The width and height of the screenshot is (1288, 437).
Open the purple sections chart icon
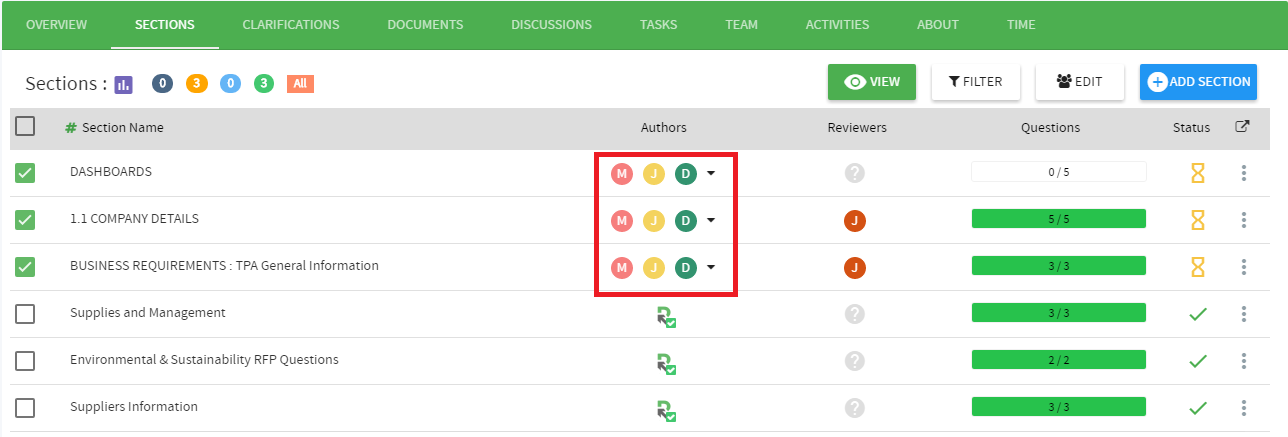coord(123,84)
